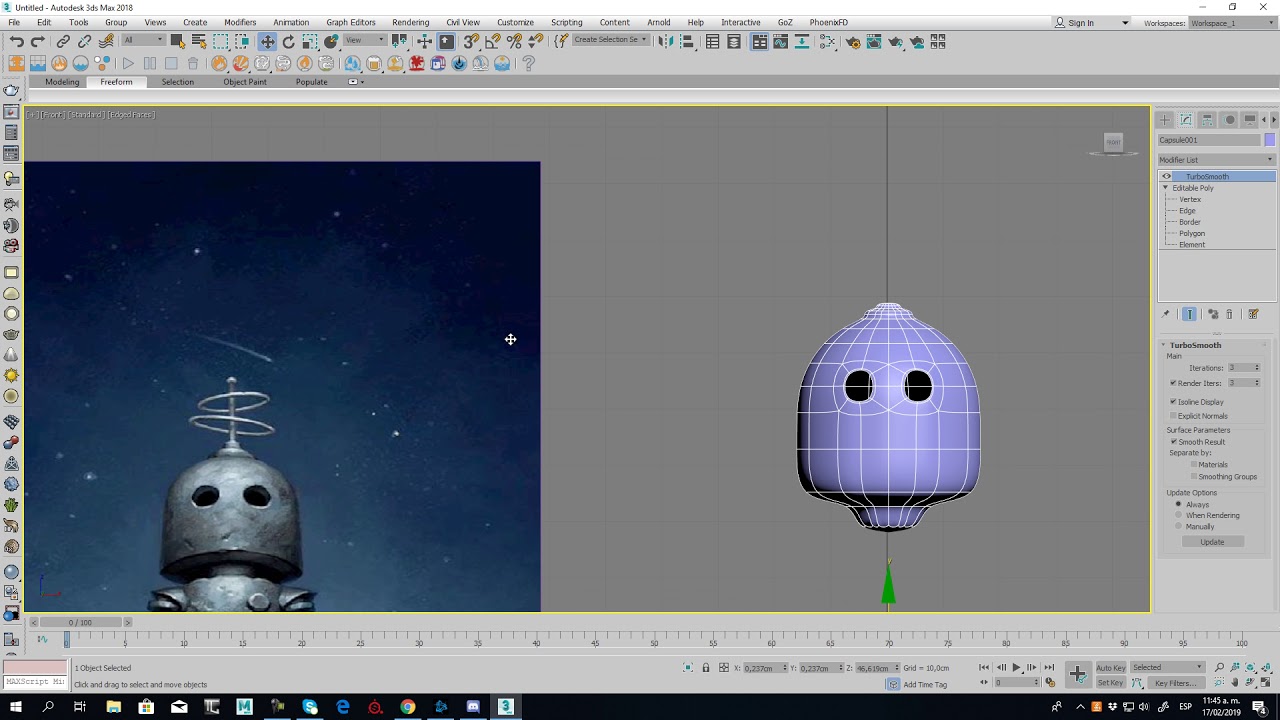Toggle the Render Iters checkbox
1280x720 pixels.
[1173, 383]
